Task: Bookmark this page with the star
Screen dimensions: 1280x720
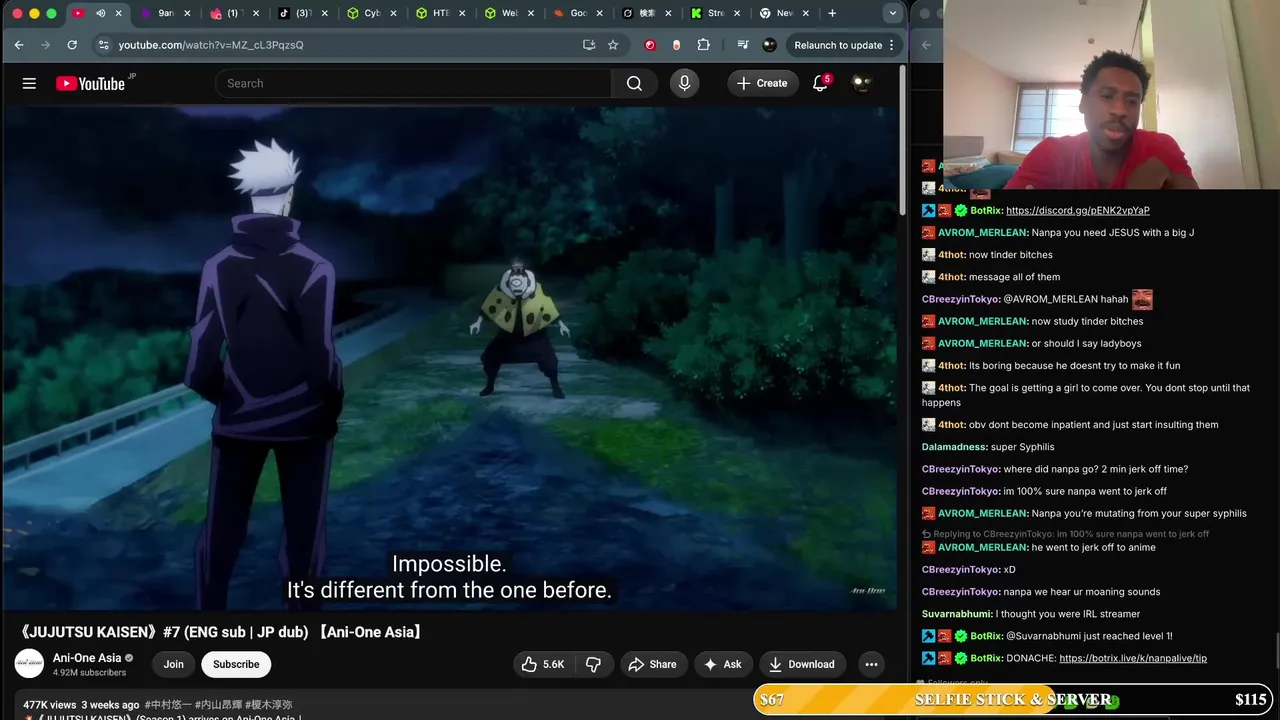Action: coord(613,45)
